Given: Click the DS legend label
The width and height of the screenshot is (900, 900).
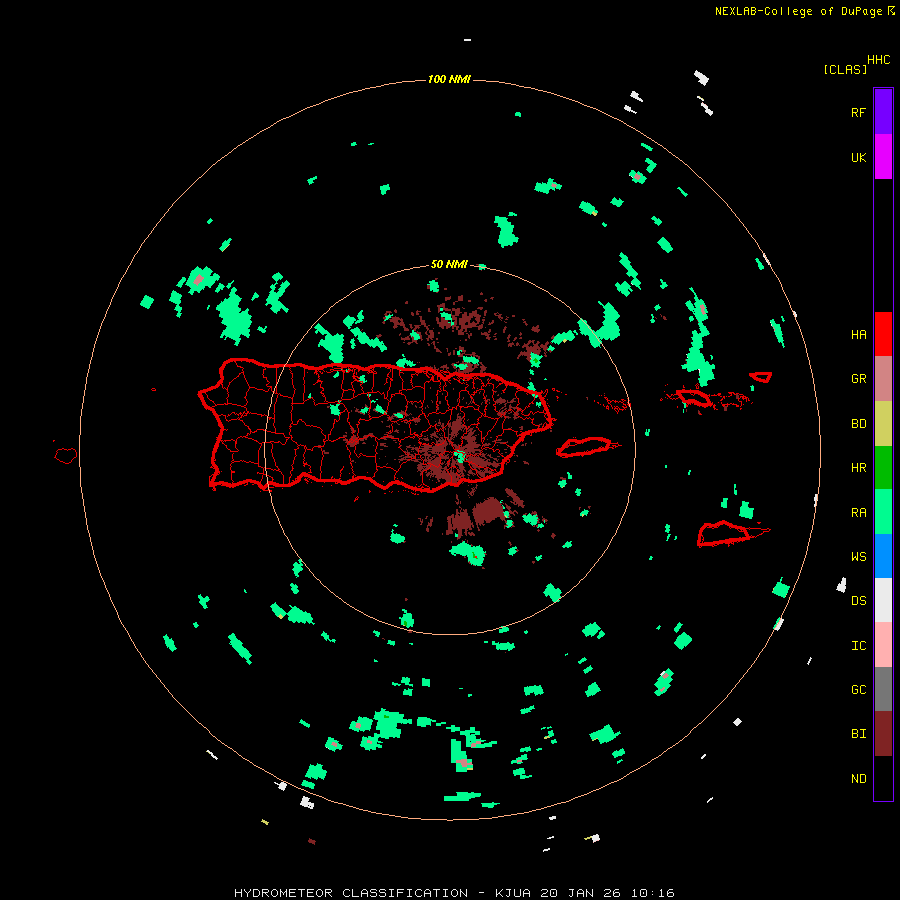Looking at the screenshot, I should (858, 601).
